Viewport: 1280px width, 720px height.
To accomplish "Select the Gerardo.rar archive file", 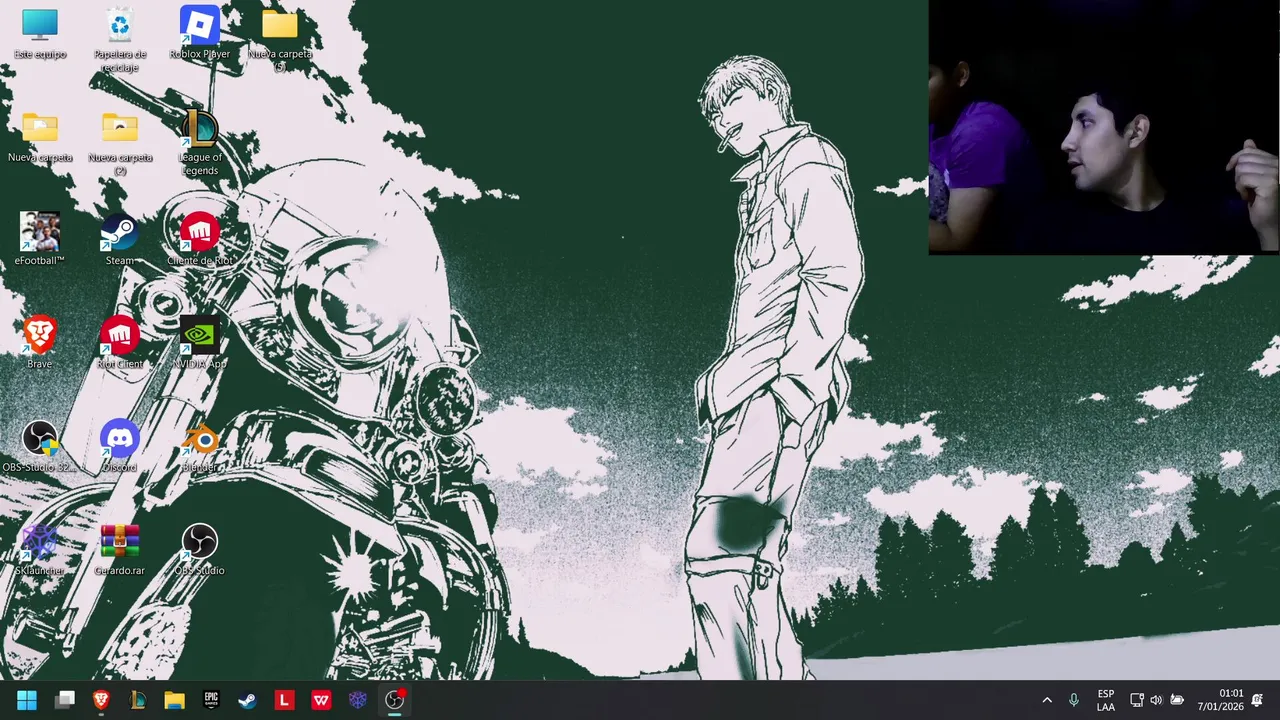I will (x=120, y=550).
